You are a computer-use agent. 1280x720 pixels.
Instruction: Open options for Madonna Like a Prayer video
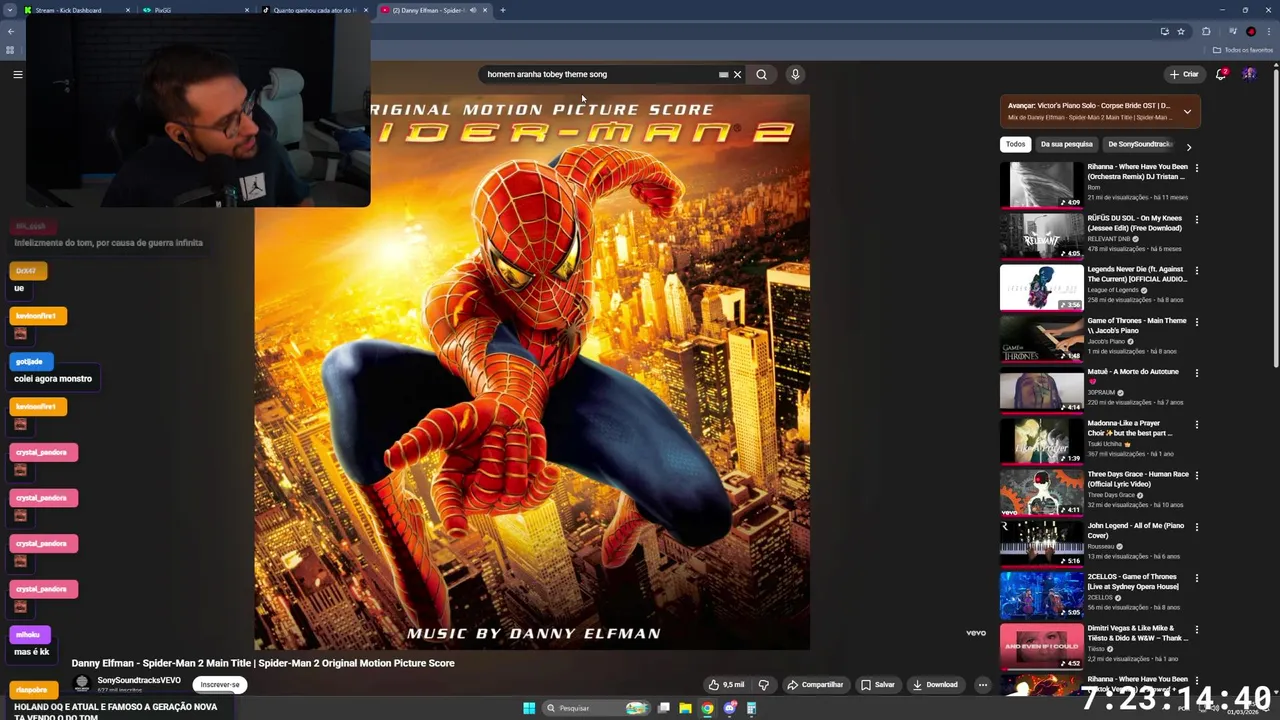point(1197,424)
